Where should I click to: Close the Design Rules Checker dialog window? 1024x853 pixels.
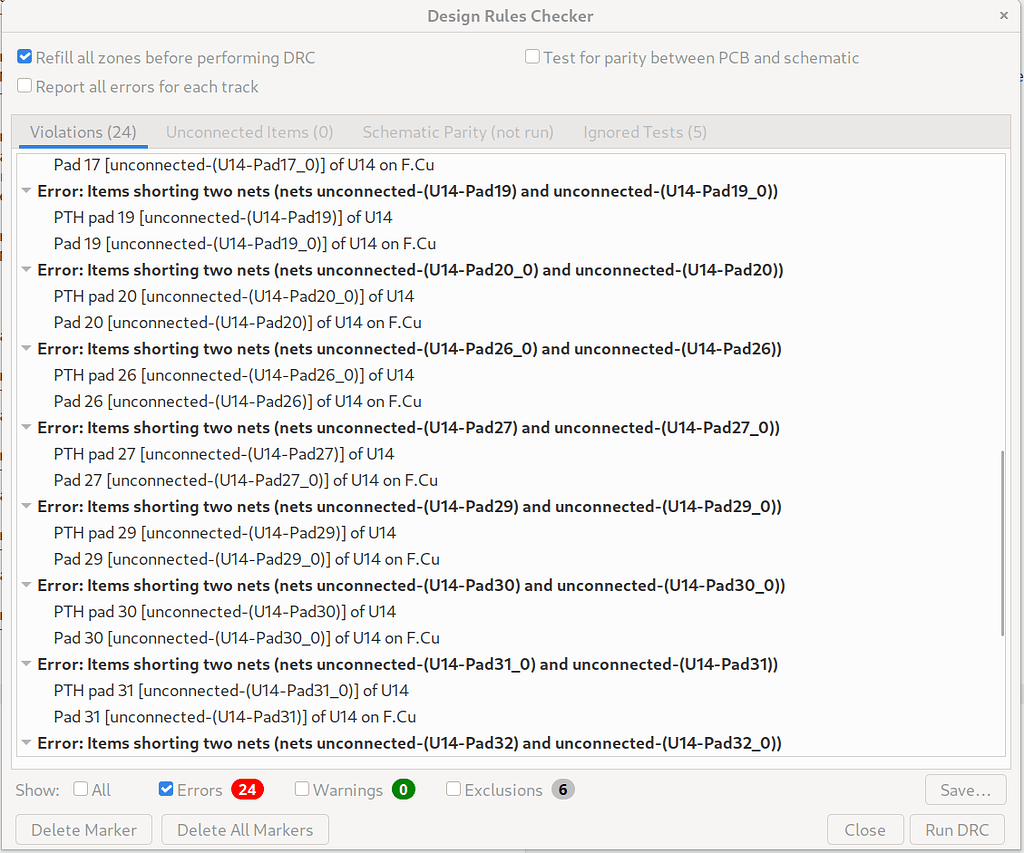coord(1003,16)
